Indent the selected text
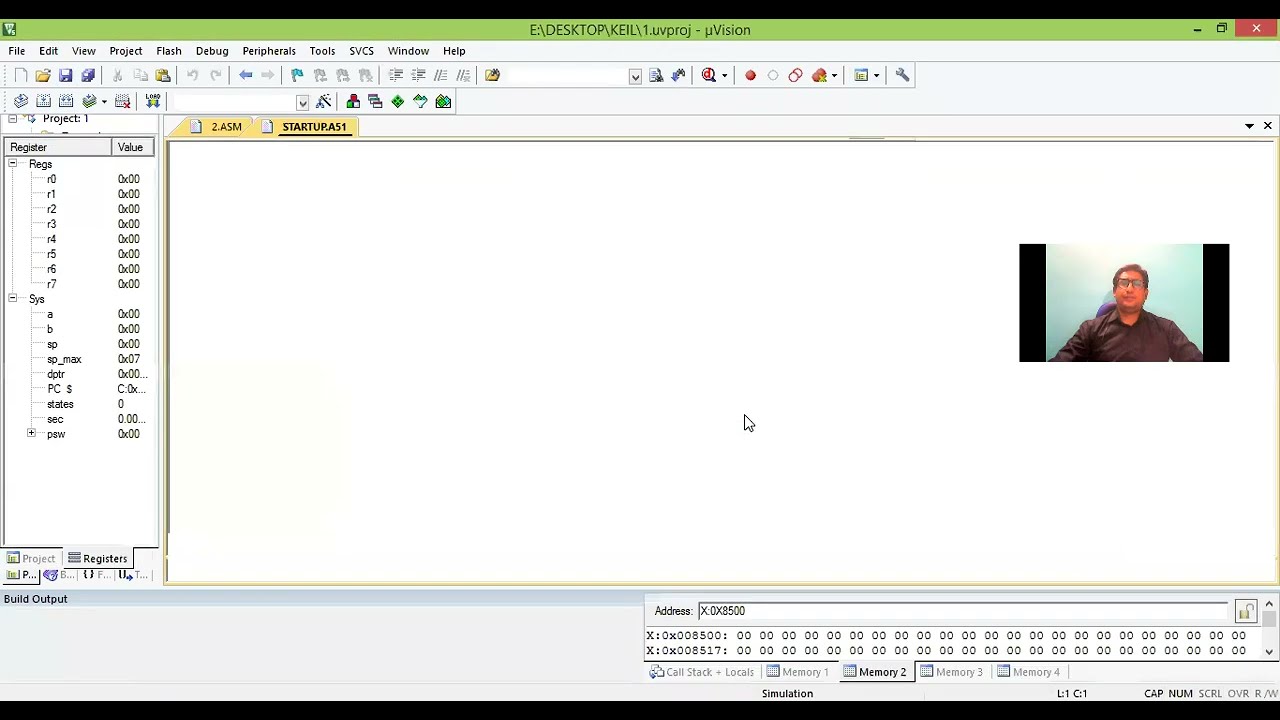Viewport: 1280px width, 720px height. click(x=396, y=75)
